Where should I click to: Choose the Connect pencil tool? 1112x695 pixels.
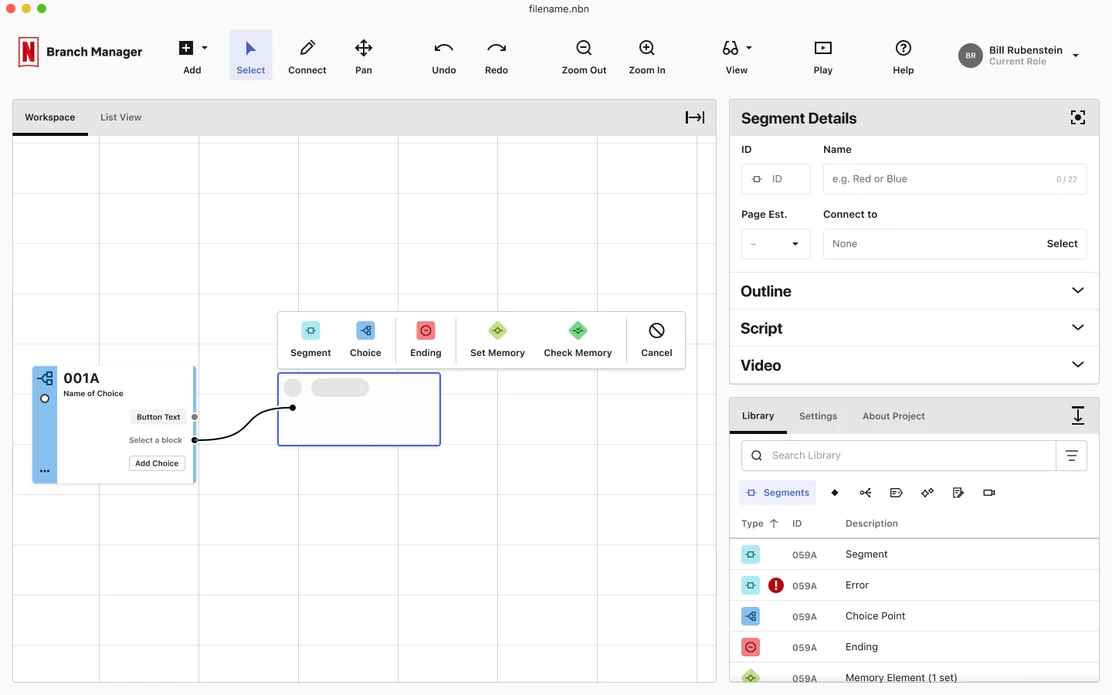(x=307, y=55)
